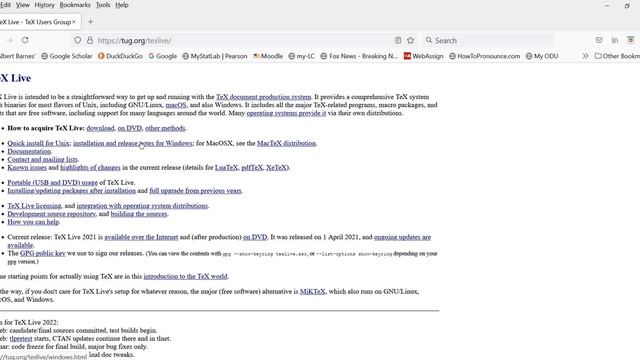This screenshot has height=360, width=640.
Task: Click the pdfTeX details link
Action: click(x=252, y=167)
